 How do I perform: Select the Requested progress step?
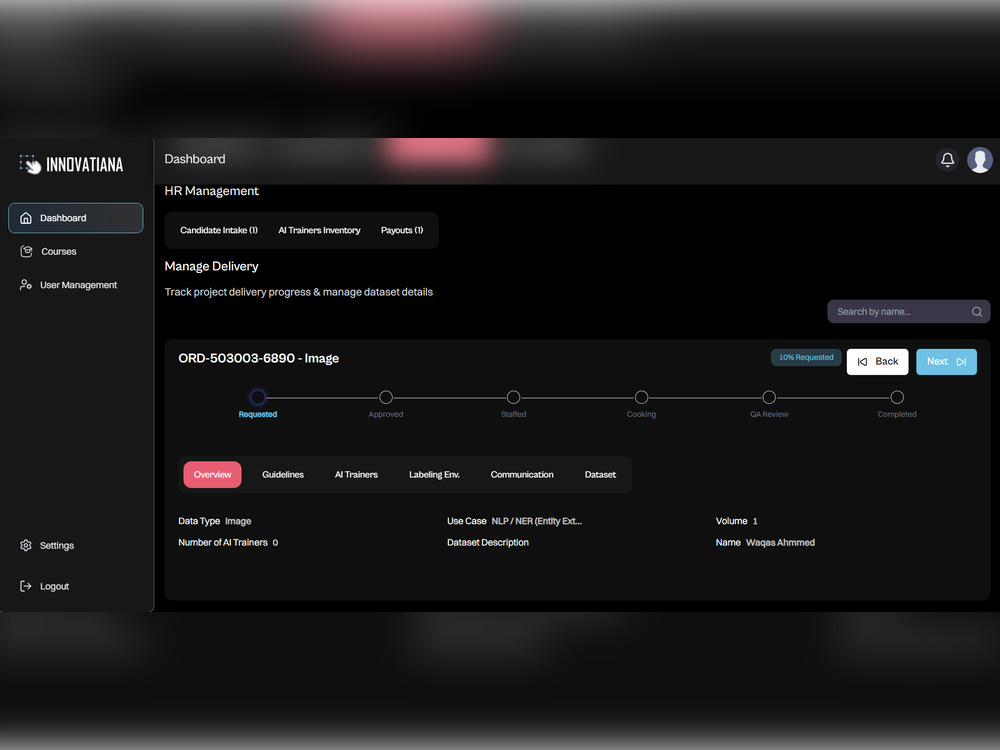[258, 397]
